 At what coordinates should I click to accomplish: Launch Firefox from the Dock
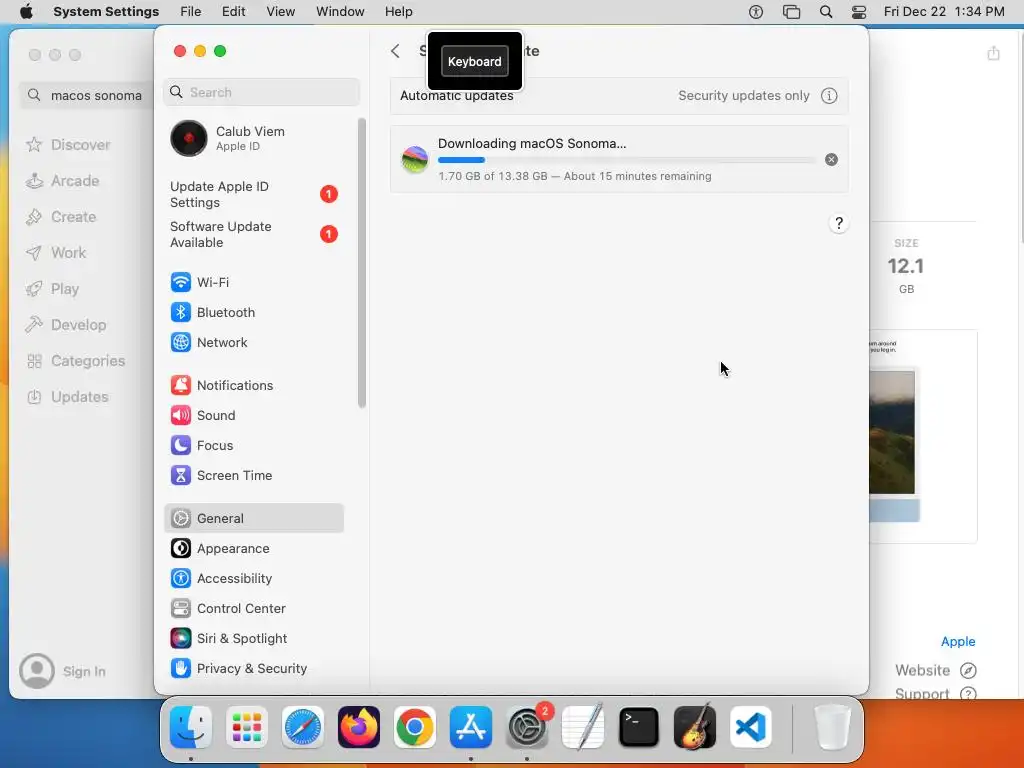[359, 727]
